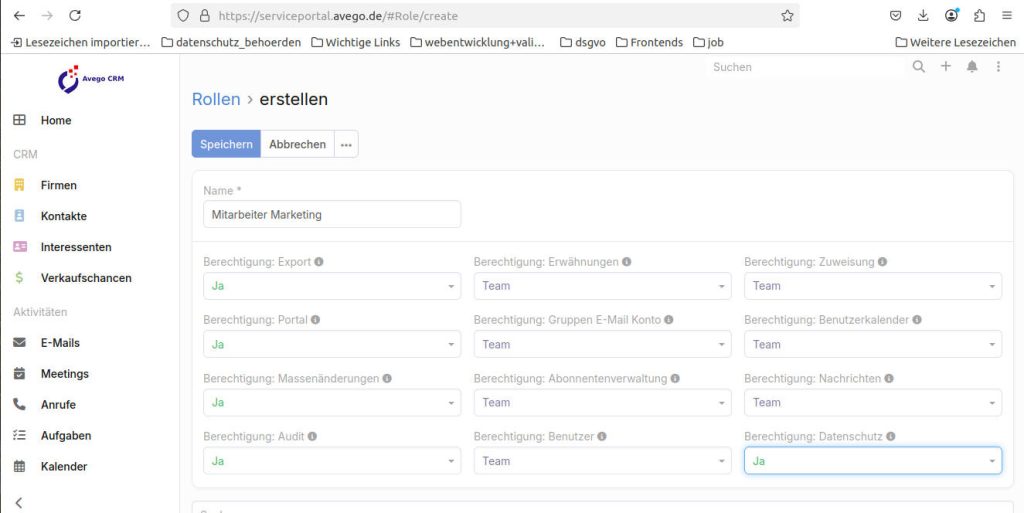Click the Rollen breadcrumb link

coord(216,99)
